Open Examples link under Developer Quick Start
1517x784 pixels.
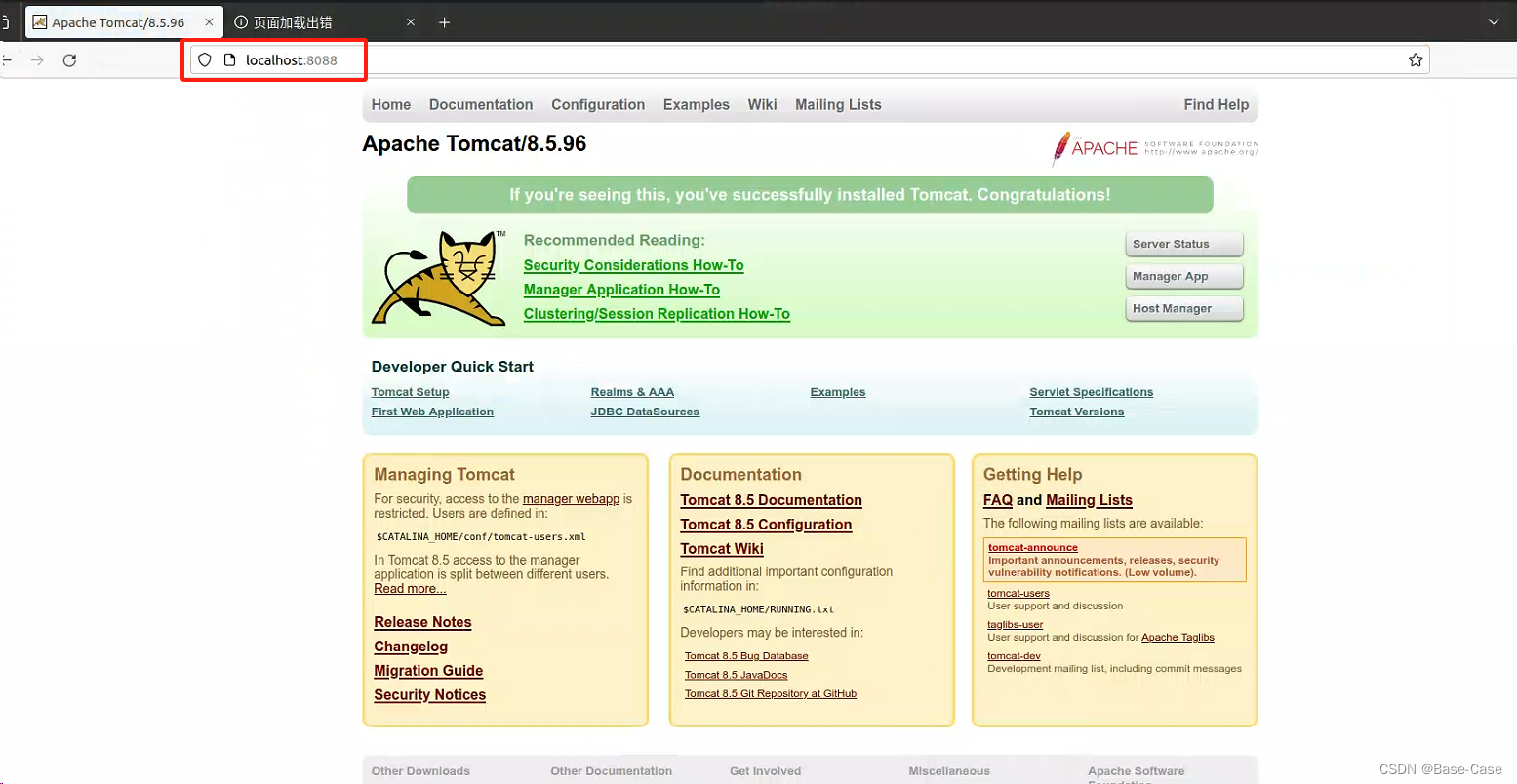point(838,392)
